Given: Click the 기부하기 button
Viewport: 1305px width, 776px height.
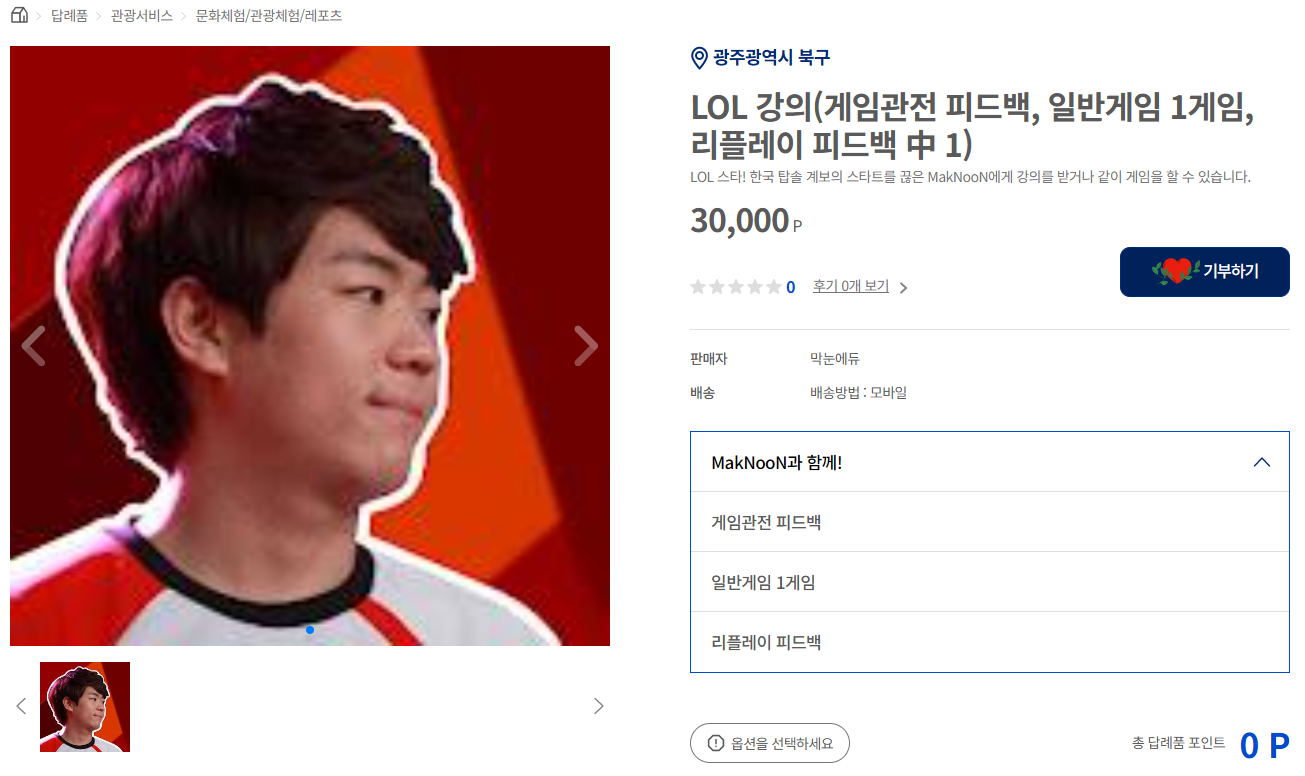Looking at the screenshot, I should 1205,272.
